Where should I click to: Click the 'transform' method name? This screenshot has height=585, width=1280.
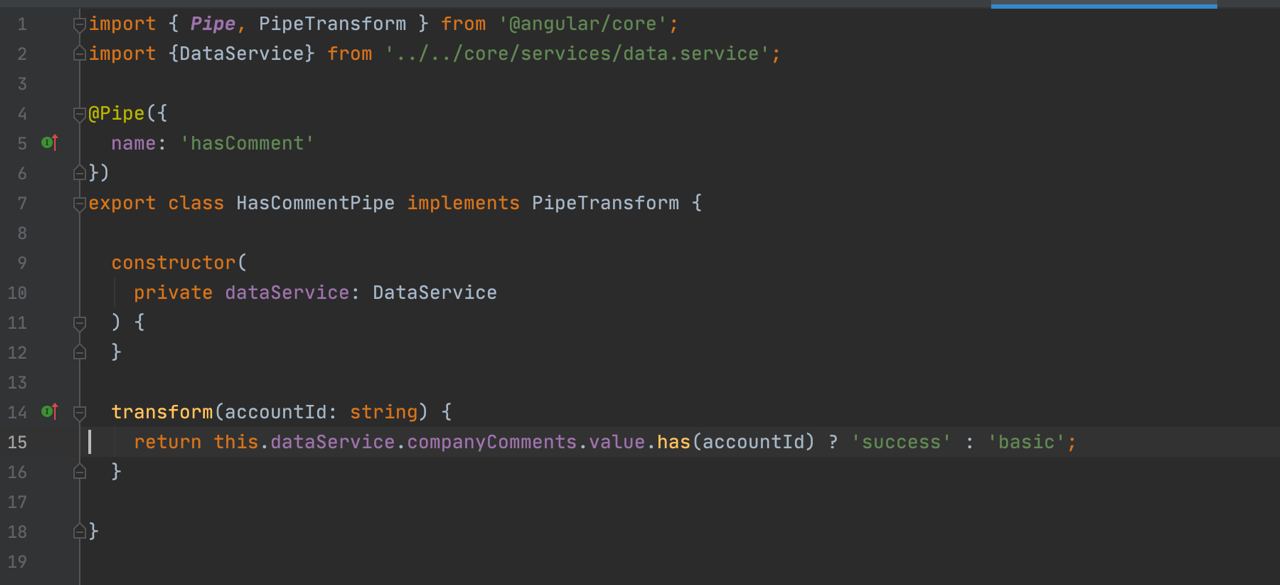(x=162, y=412)
